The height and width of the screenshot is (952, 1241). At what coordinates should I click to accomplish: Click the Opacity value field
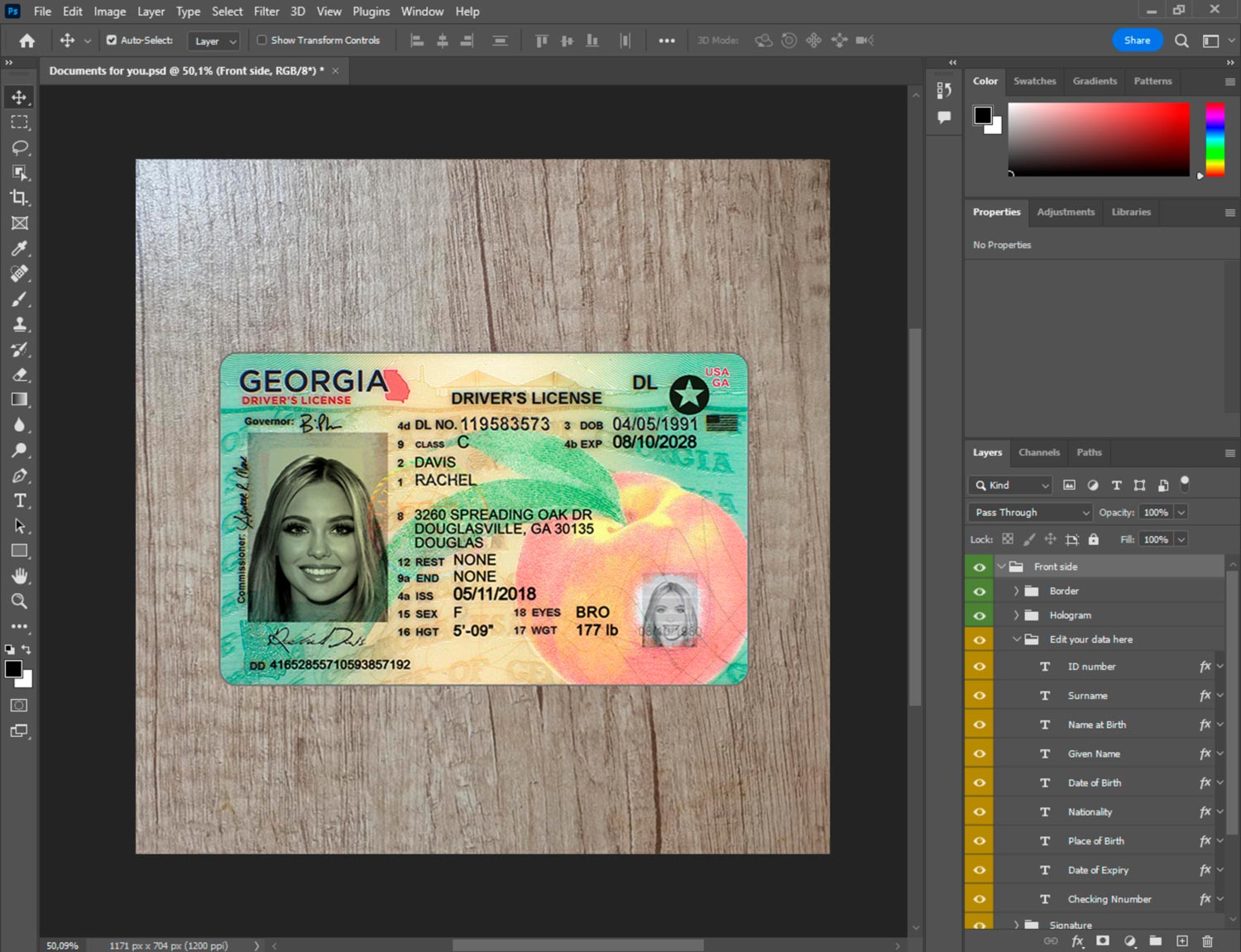[1155, 512]
